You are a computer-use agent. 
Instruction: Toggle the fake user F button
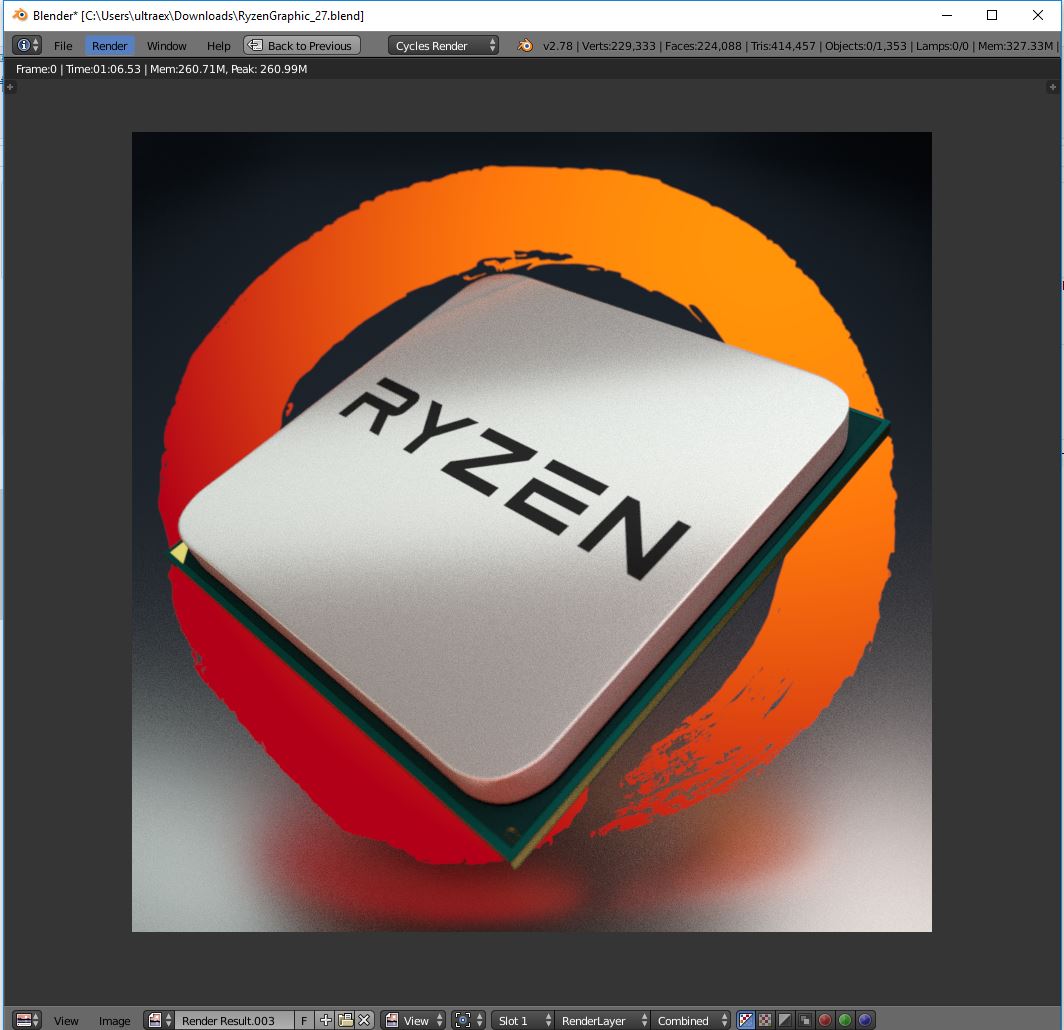[x=304, y=1021]
